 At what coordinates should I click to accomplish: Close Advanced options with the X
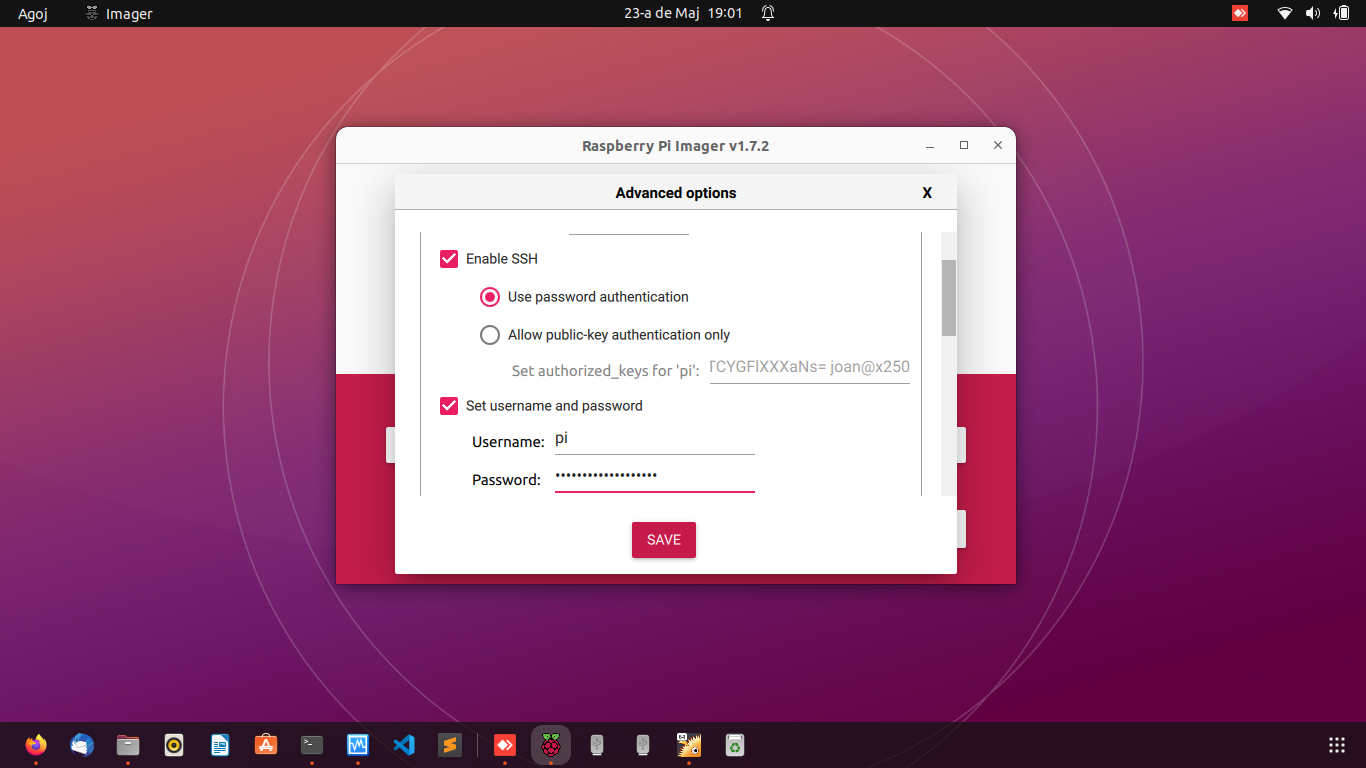tap(927, 193)
